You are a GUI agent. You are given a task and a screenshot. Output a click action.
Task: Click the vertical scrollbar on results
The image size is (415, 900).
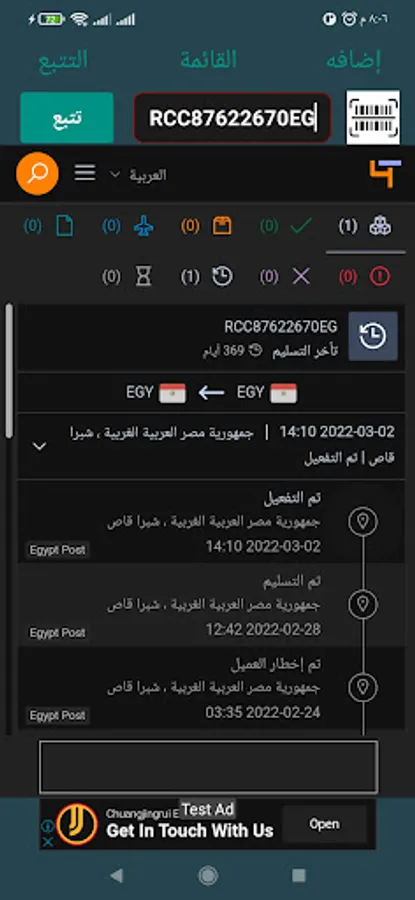[9, 372]
